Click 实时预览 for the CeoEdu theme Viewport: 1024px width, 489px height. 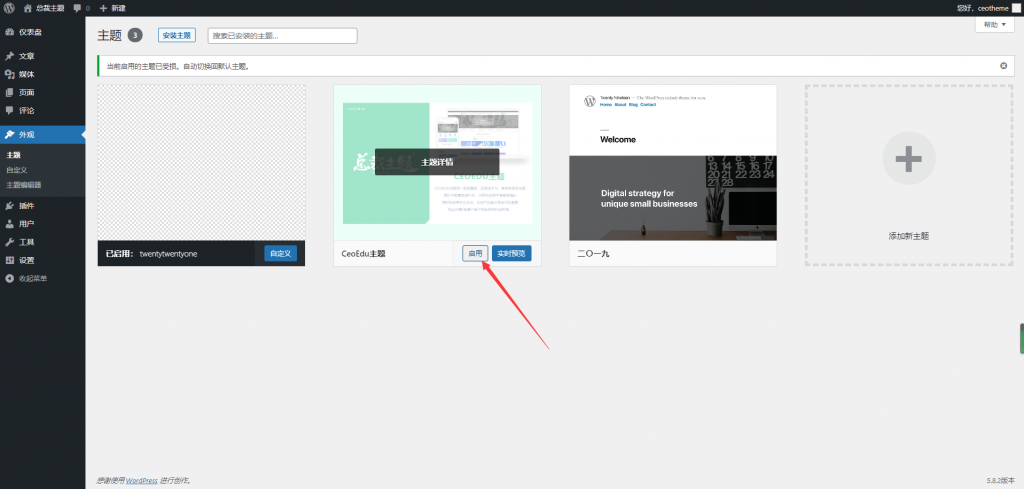(x=511, y=254)
